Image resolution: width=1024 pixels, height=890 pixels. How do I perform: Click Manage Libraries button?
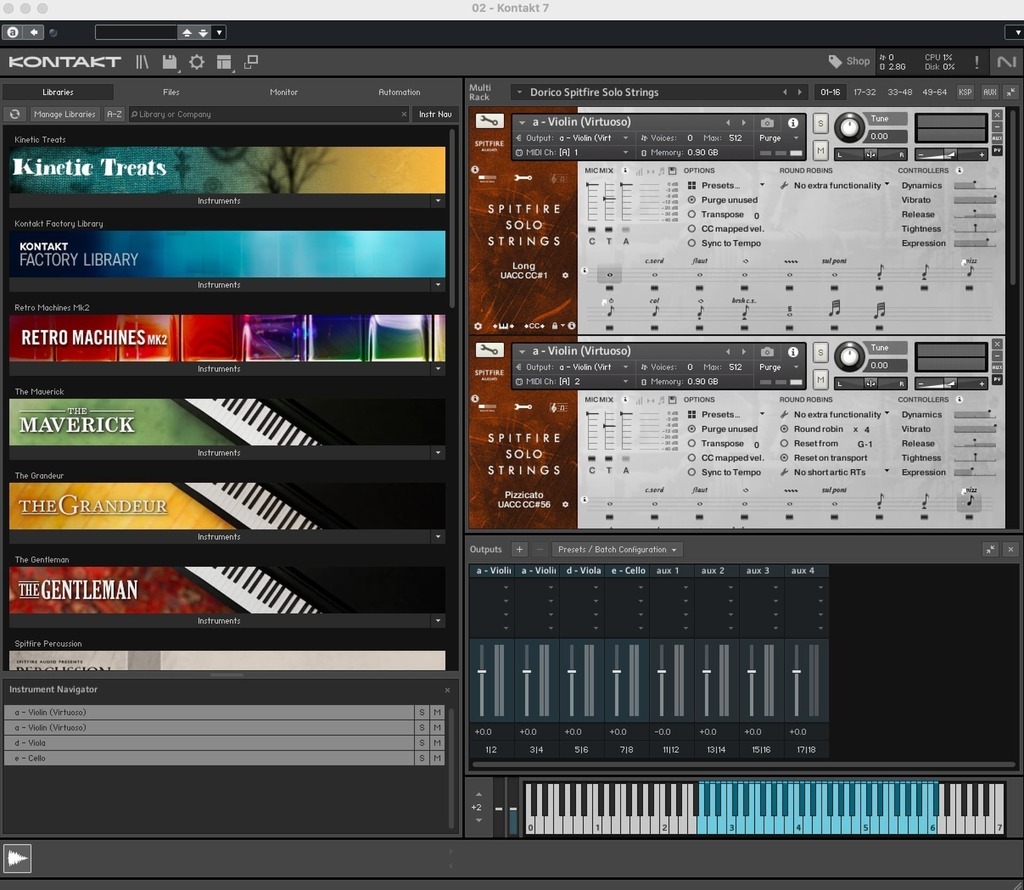point(64,114)
